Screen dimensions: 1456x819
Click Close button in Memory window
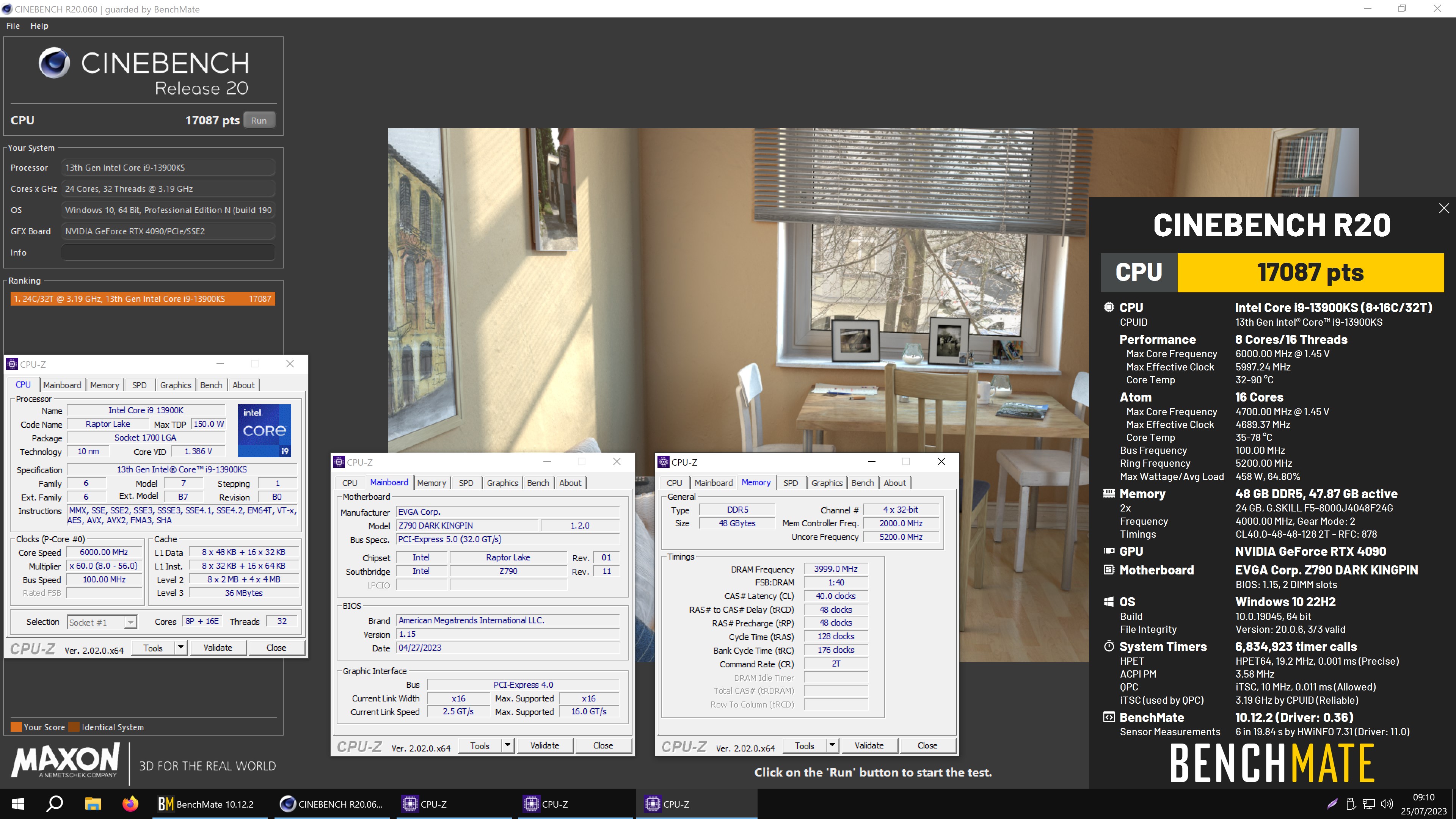point(927,745)
